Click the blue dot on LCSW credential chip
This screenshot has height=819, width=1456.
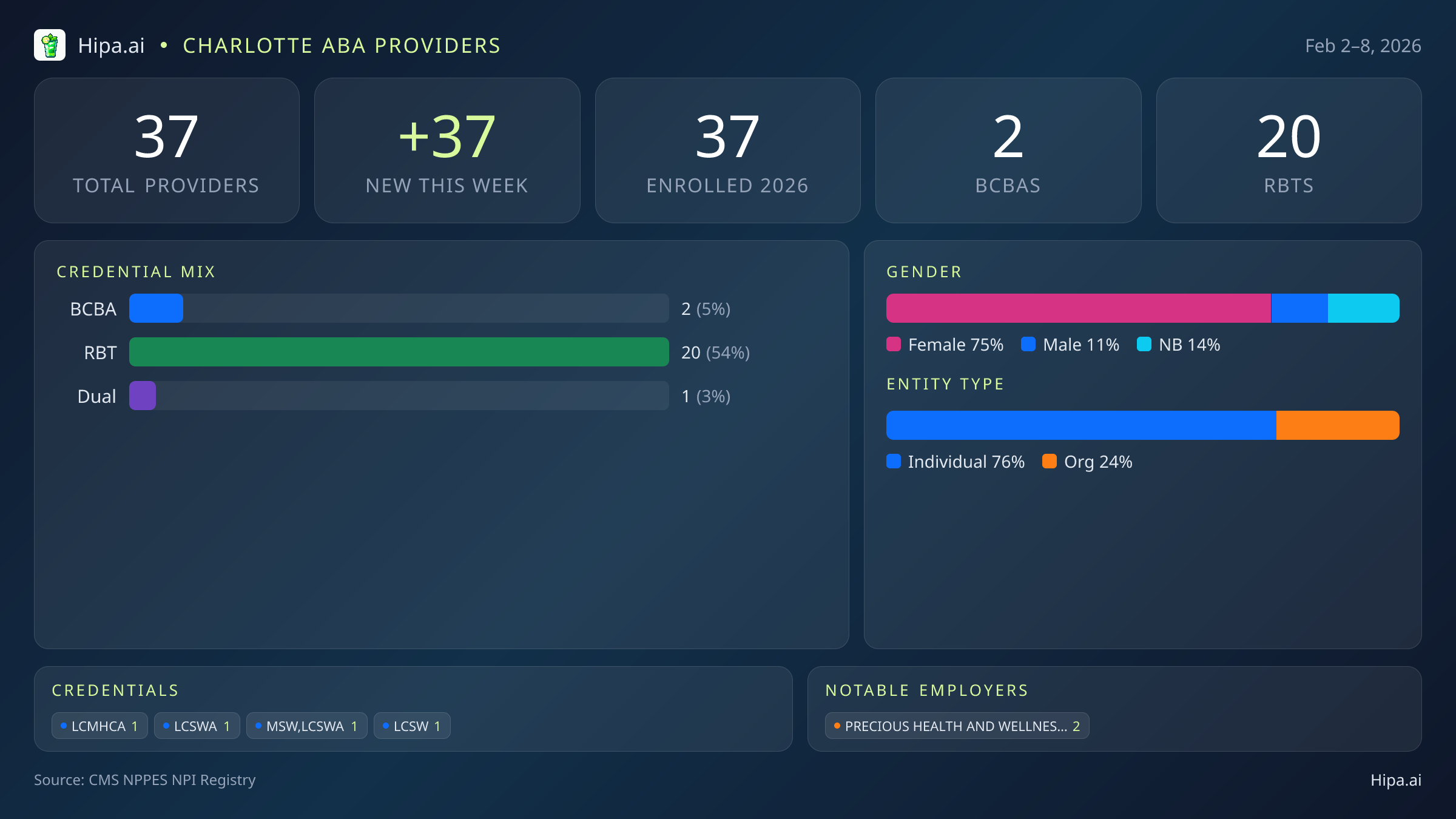pyautogui.click(x=386, y=726)
